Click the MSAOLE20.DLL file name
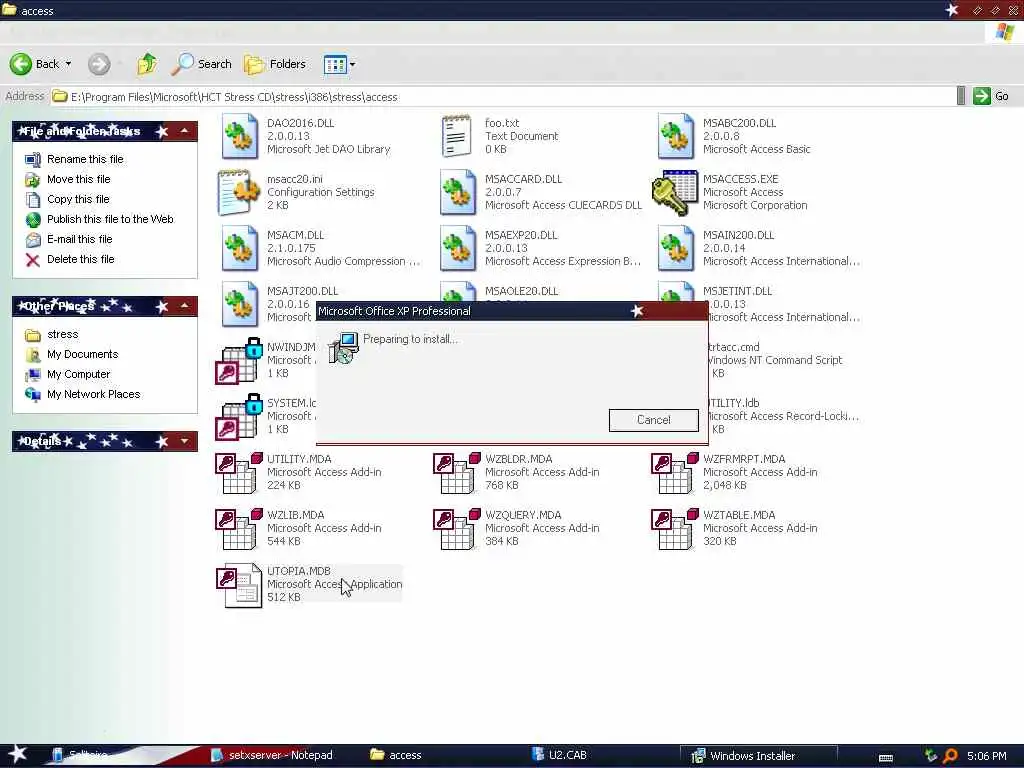This screenshot has width=1024, height=768. point(521,291)
